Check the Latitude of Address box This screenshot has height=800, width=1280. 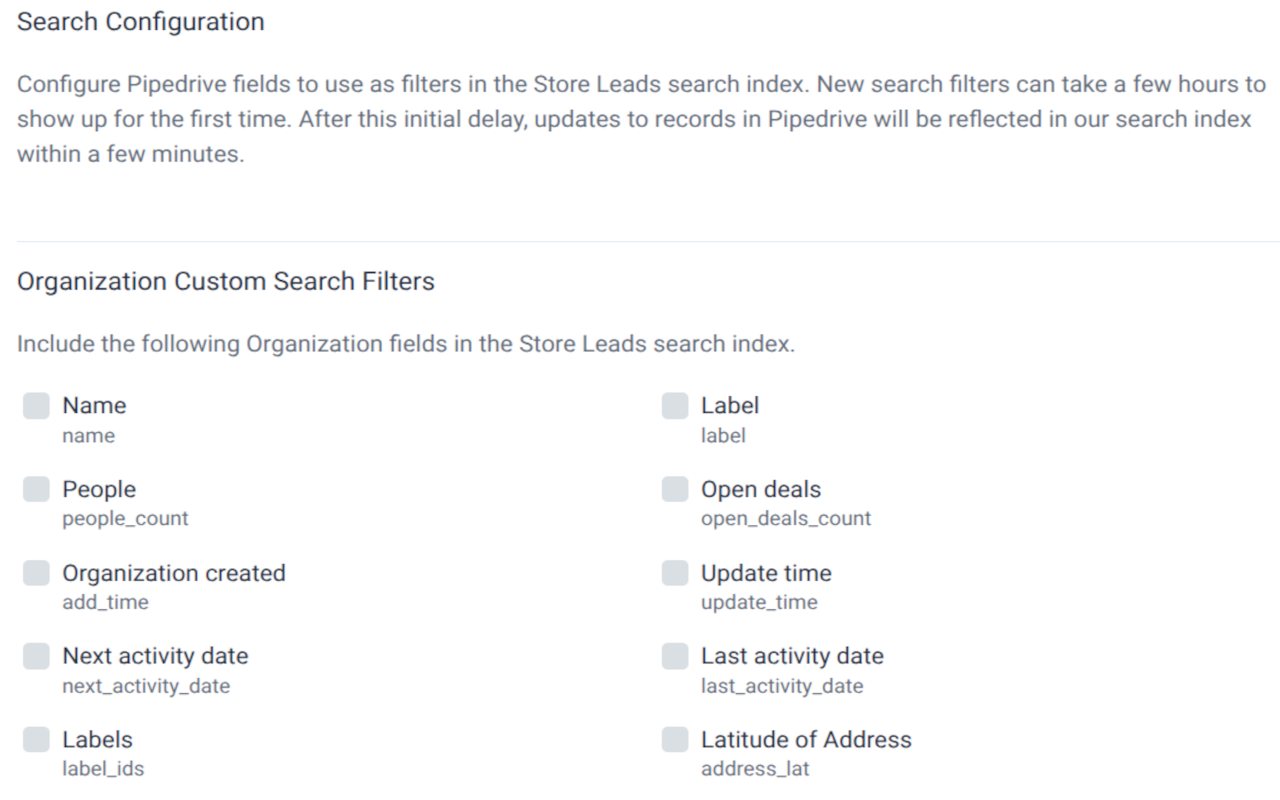(x=675, y=740)
